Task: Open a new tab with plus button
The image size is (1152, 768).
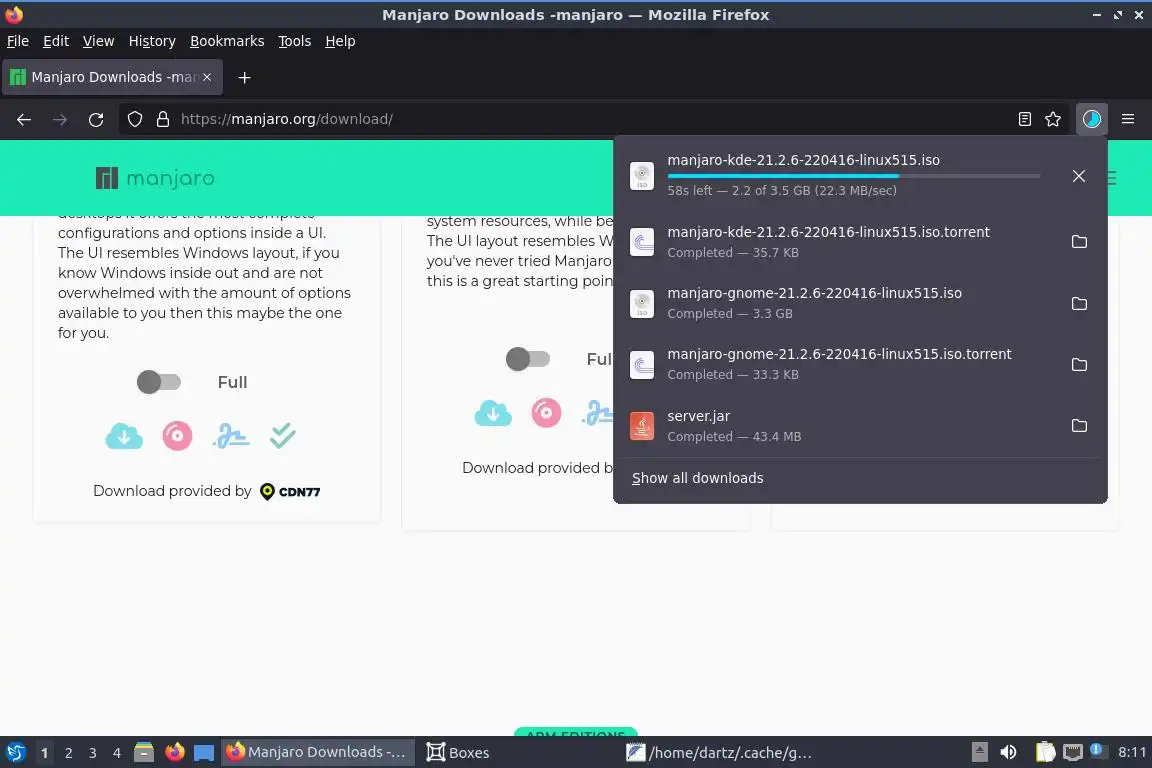Action: coord(245,77)
